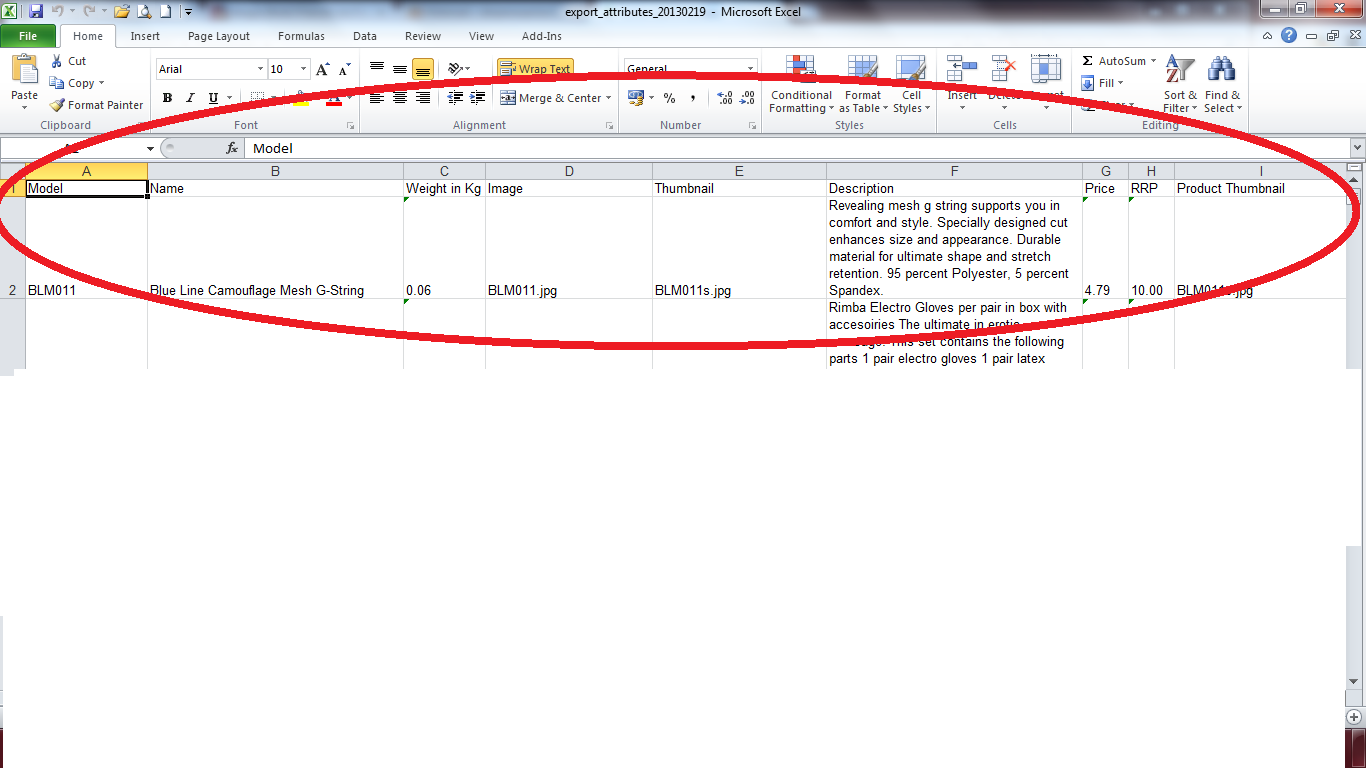Apply the red font color

tap(333, 98)
